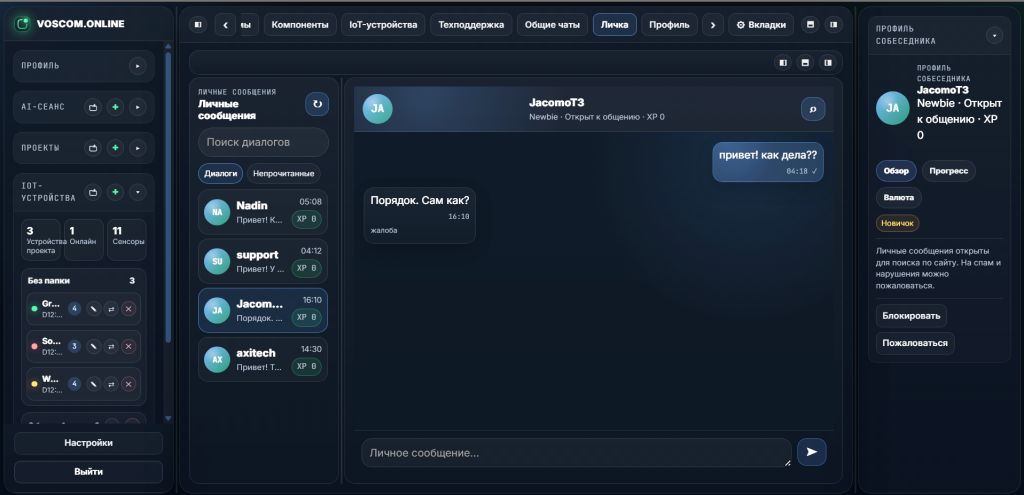Collapse the IoT-устройства sidebar section
This screenshot has height=495, width=1024.
tap(137, 192)
